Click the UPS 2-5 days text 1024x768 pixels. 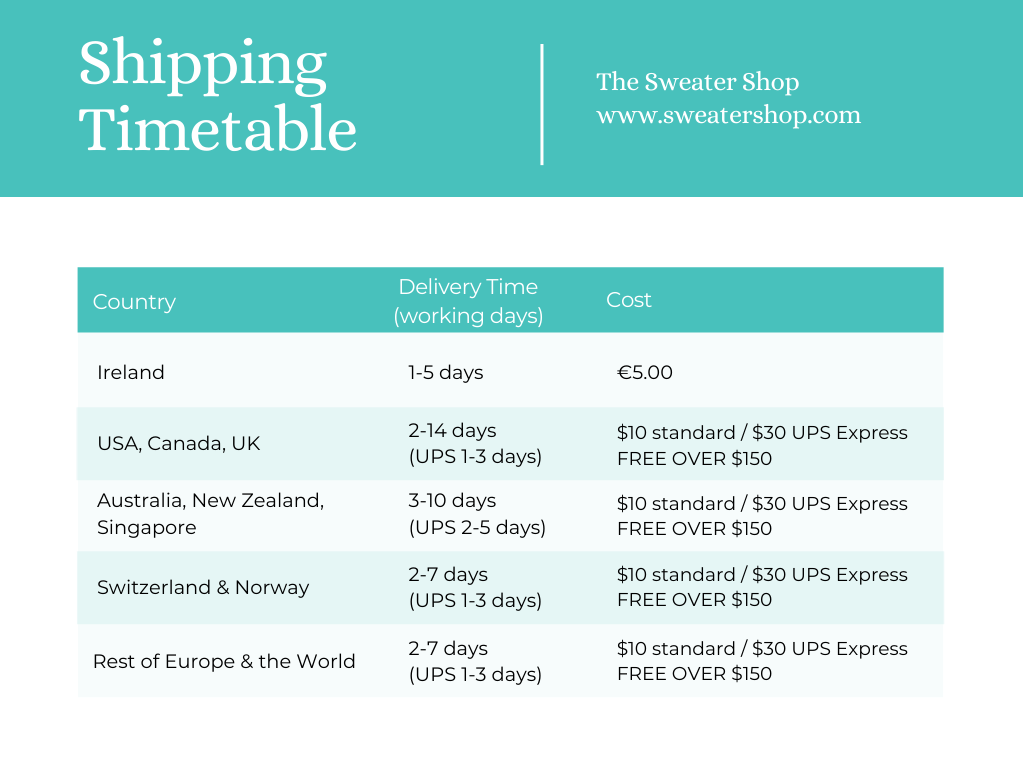pyautogui.click(x=477, y=527)
